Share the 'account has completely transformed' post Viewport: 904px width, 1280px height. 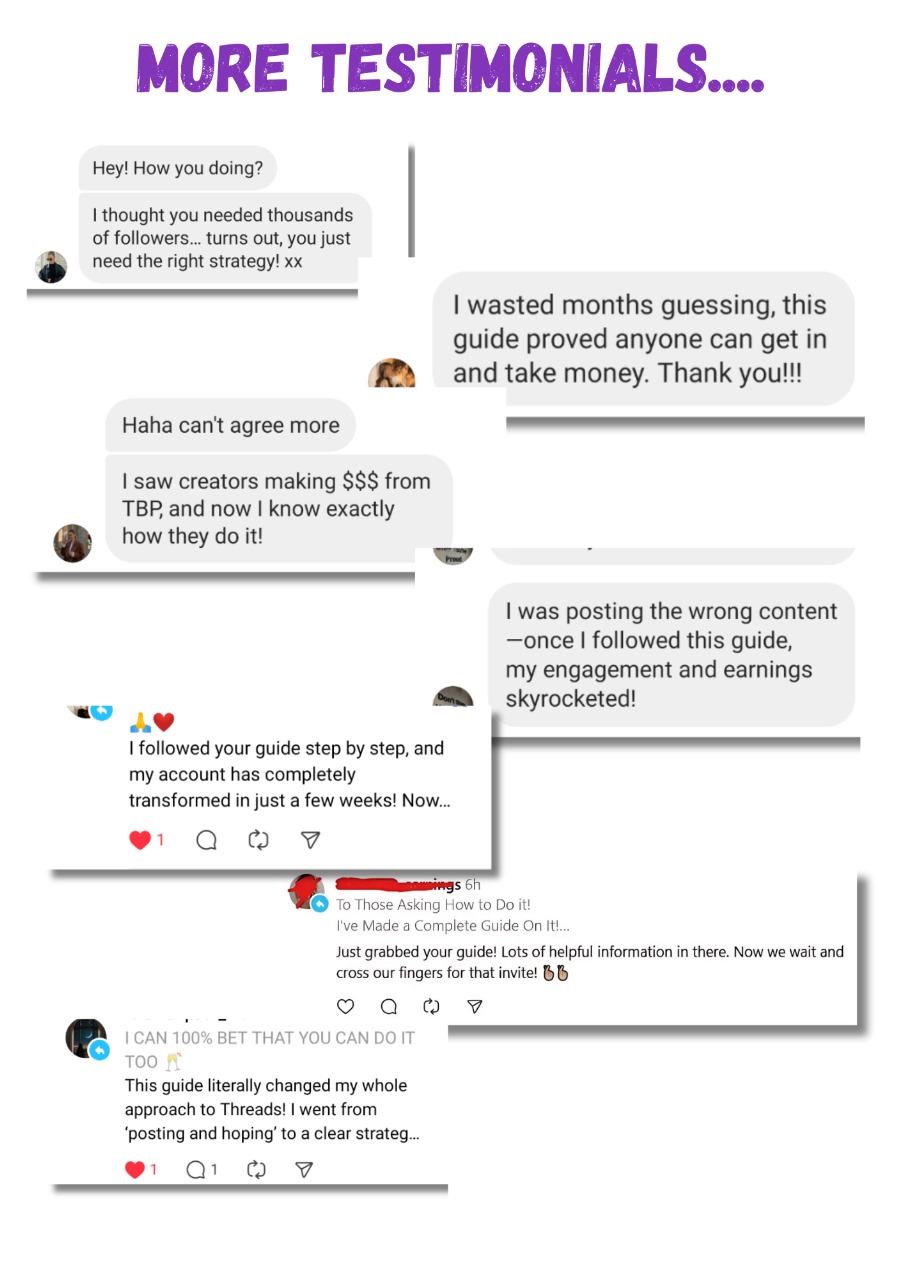311,840
